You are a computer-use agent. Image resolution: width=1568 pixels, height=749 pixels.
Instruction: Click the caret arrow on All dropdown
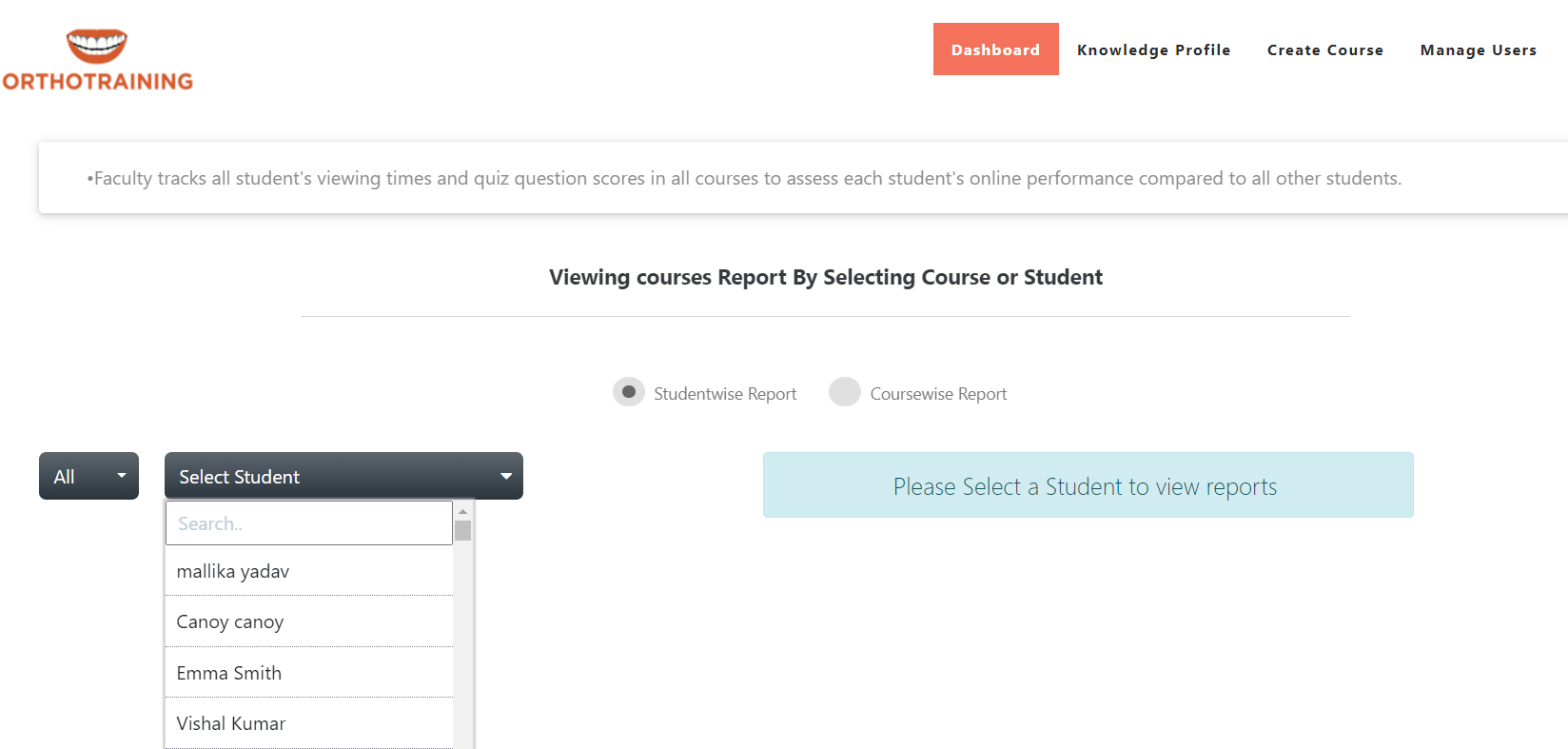click(121, 476)
